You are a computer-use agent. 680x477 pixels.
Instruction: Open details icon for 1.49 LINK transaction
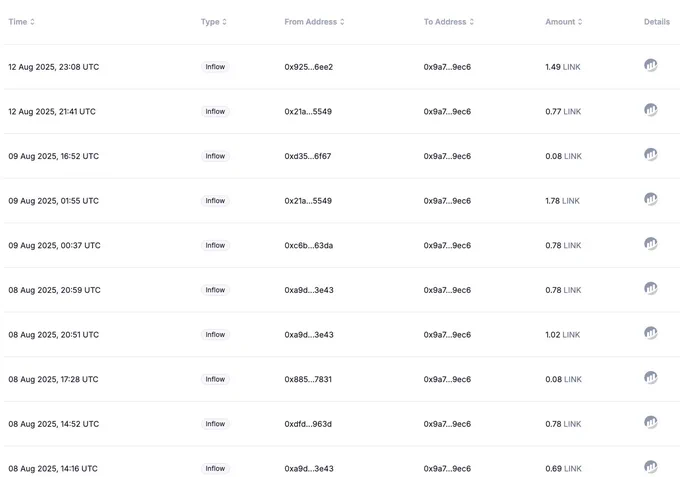point(651,65)
